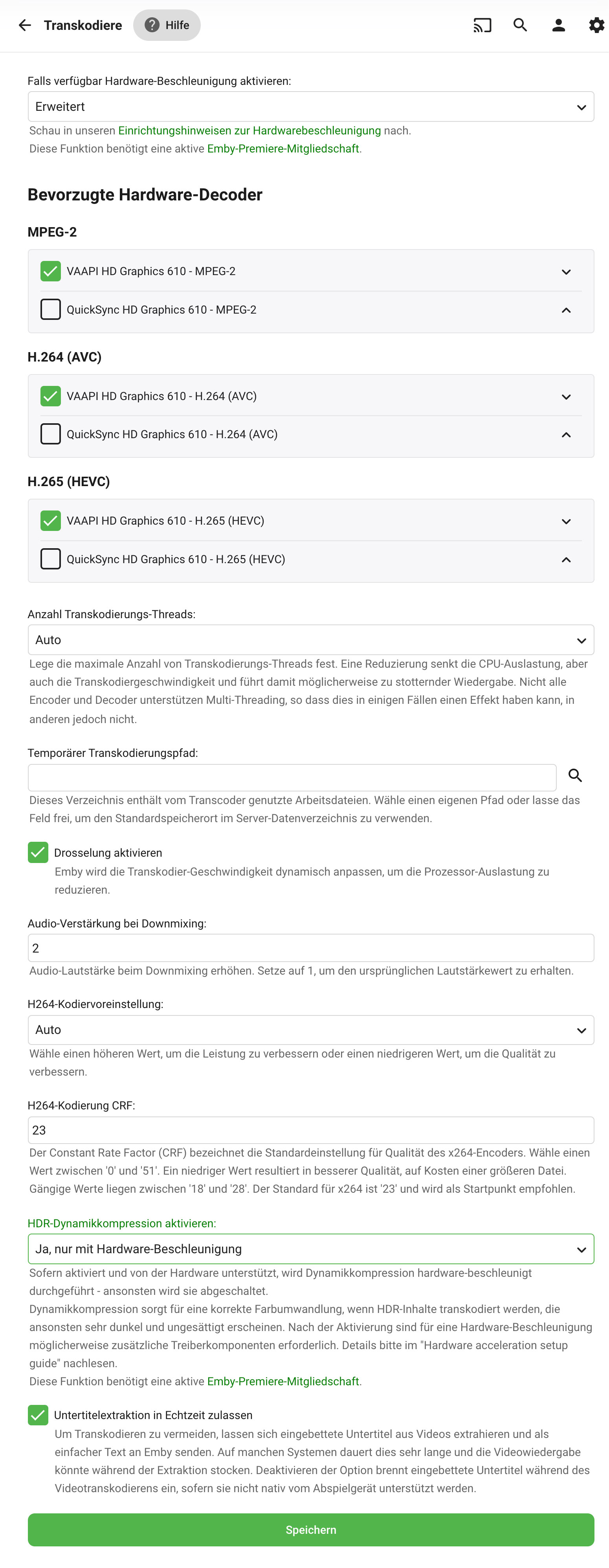Open hardware acceleration dropdown set to Erweitert
Image resolution: width=609 pixels, height=1568 pixels.
311,106
